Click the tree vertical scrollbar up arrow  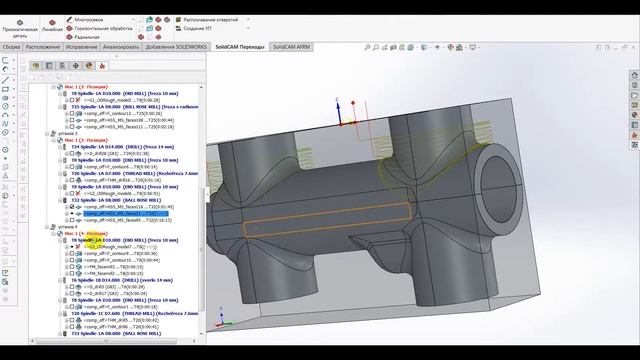click(201, 87)
